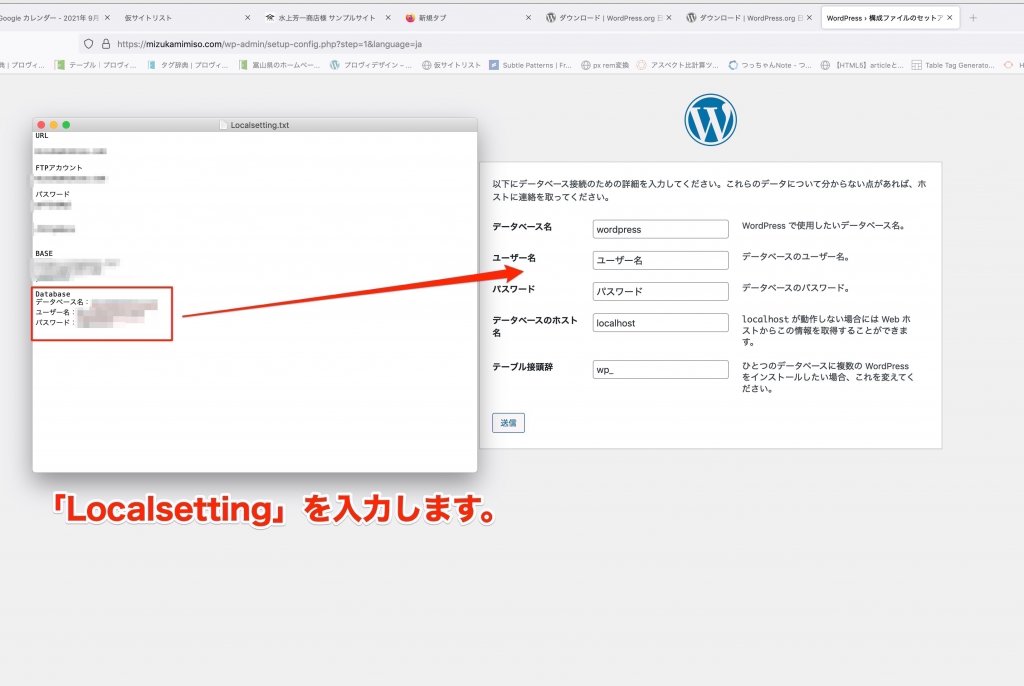The width and height of the screenshot is (1024, 686).
Task: Open a new tab with plus button
Action: click(974, 18)
